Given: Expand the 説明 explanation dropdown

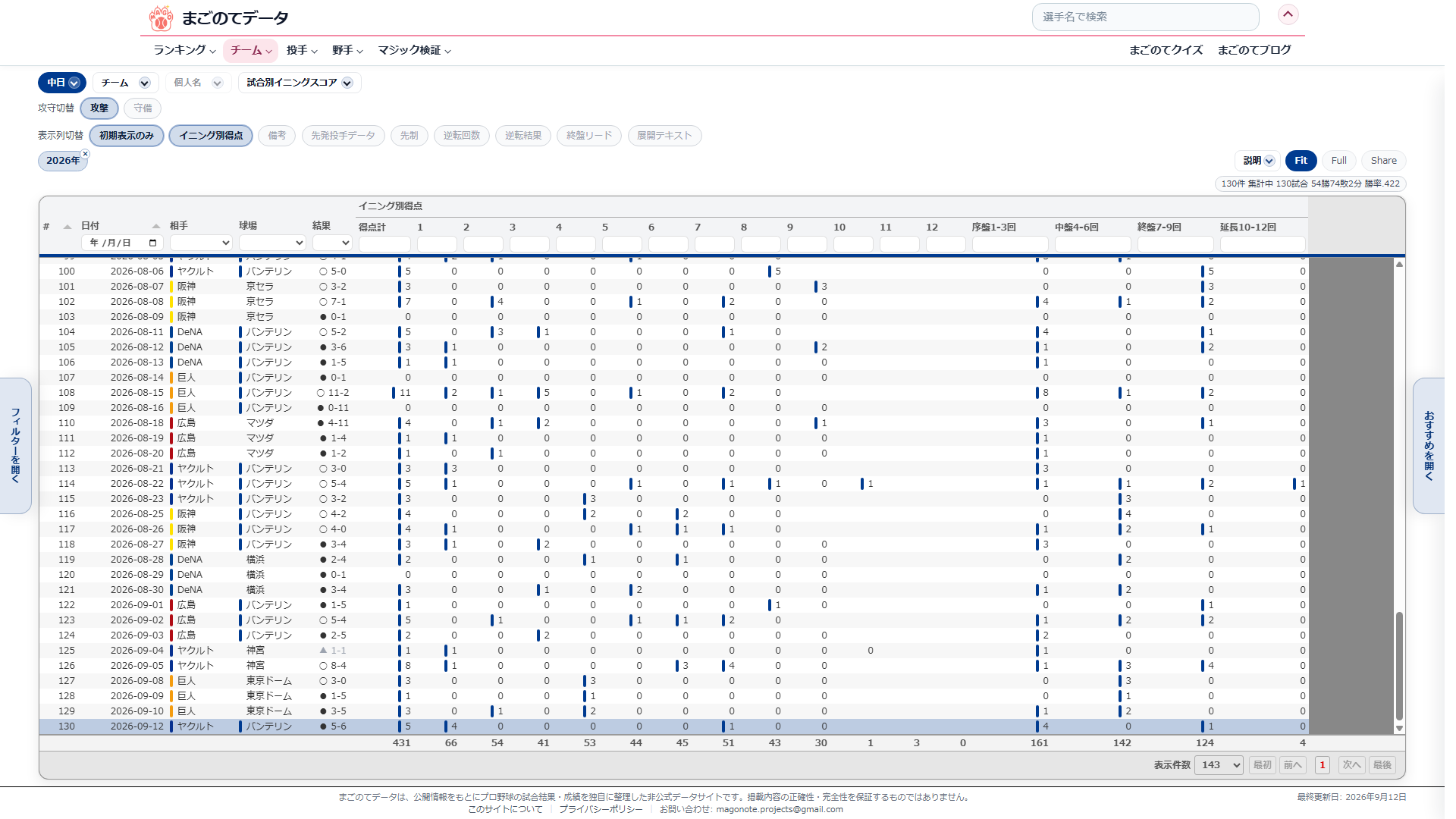Looking at the screenshot, I should [x=1258, y=161].
